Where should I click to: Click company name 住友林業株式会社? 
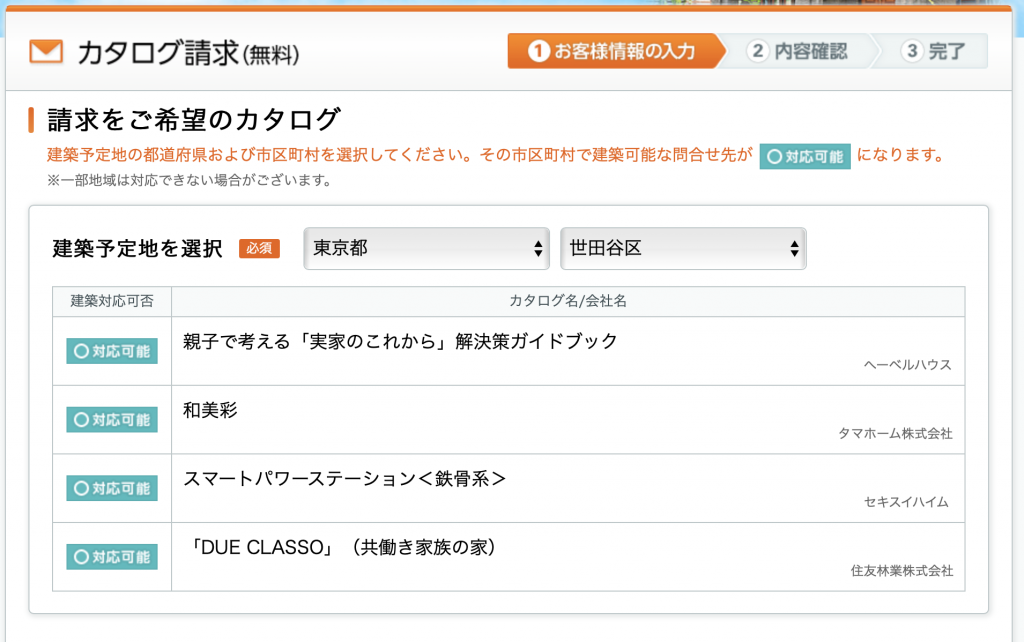pos(902,571)
